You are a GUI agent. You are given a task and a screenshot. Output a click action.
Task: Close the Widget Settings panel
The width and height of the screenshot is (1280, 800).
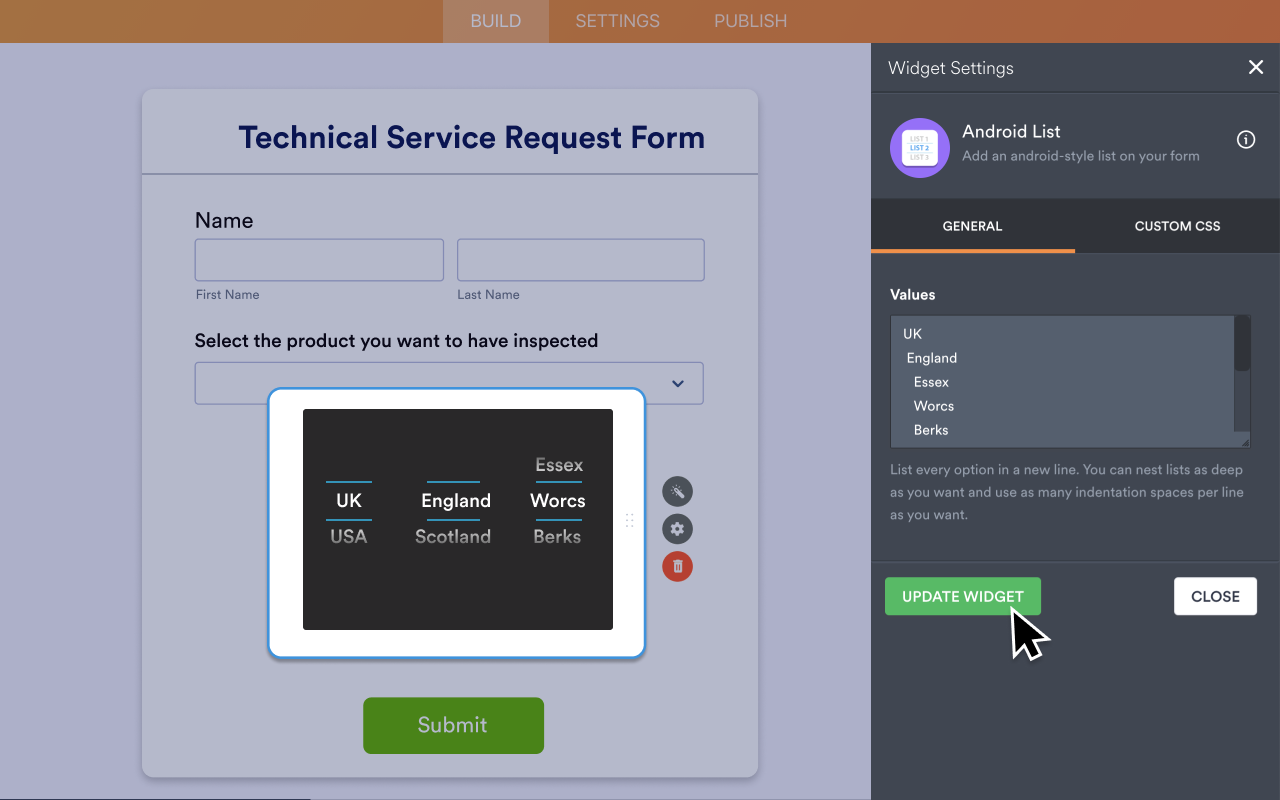[1256, 67]
